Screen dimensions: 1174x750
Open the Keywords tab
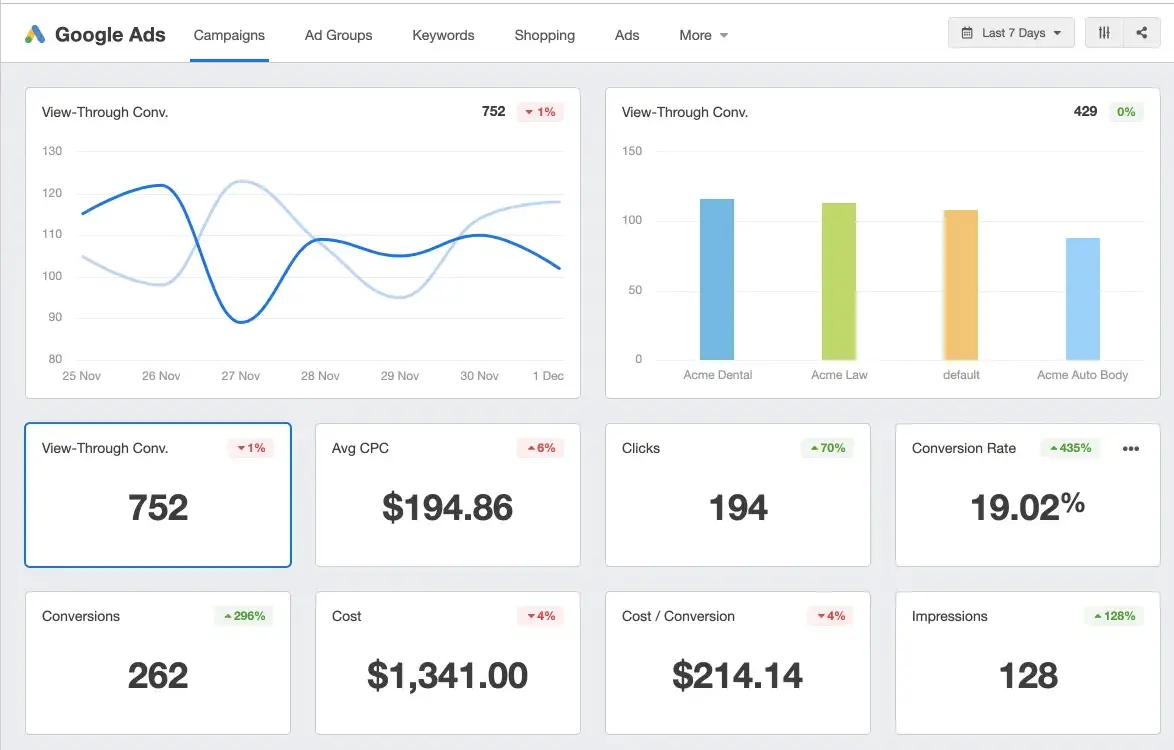[x=443, y=35]
